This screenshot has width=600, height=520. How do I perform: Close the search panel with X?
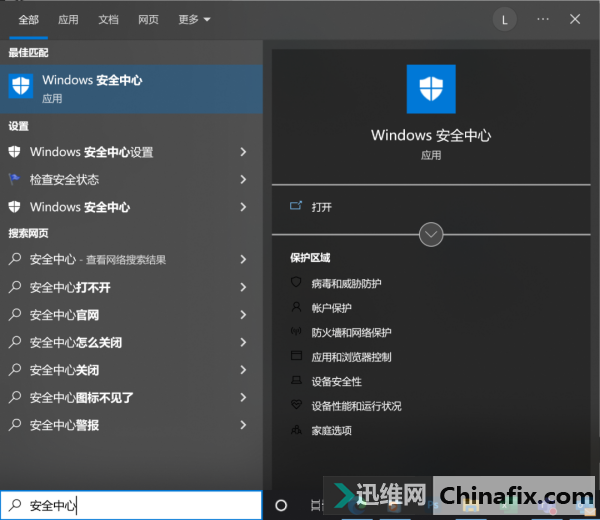point(575,19)
